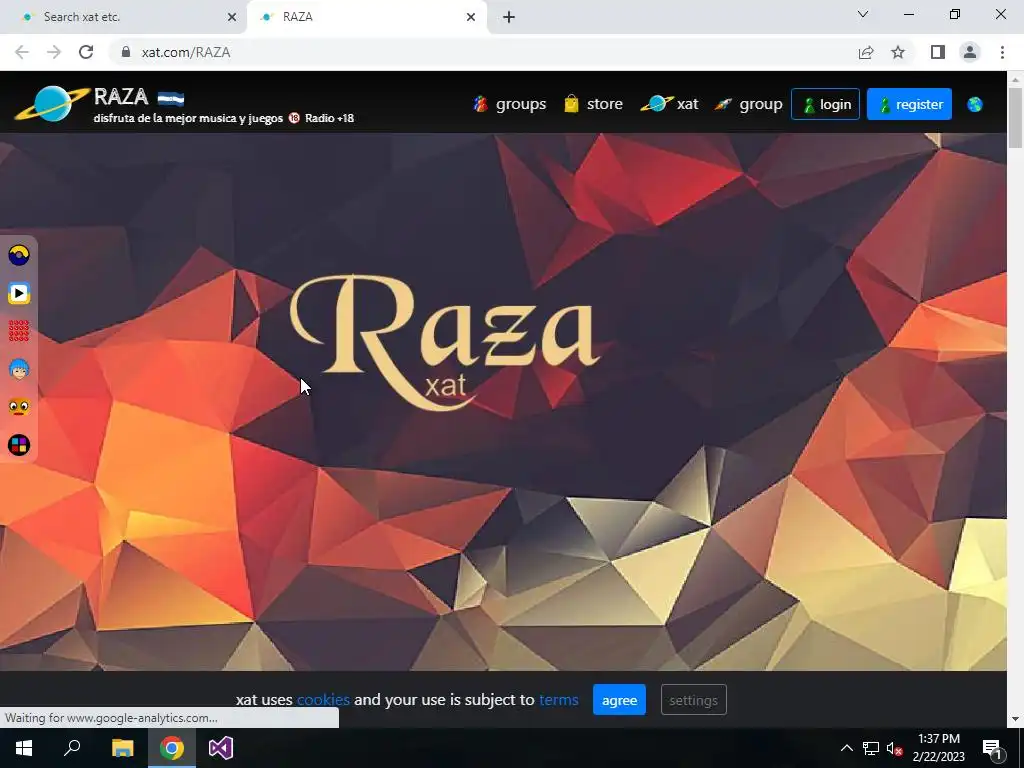The width and height of the screenshot is (1024, 768).
Task: Close the RAZA tab
Action: pos(471,17)
